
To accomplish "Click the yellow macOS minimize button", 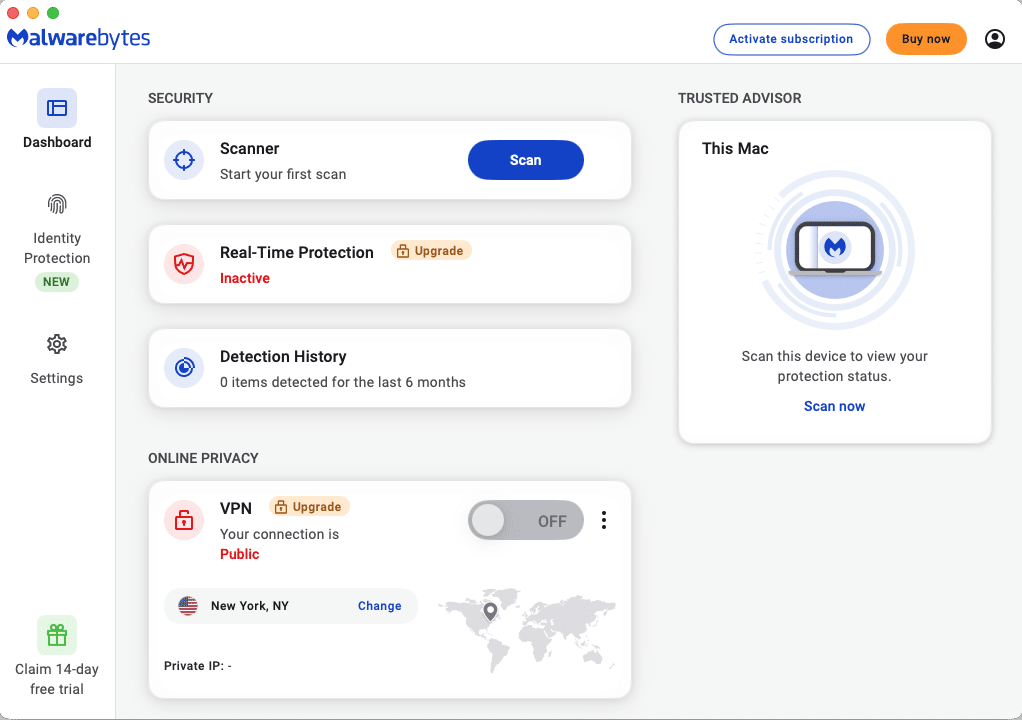I will click(x=33, y=13).
